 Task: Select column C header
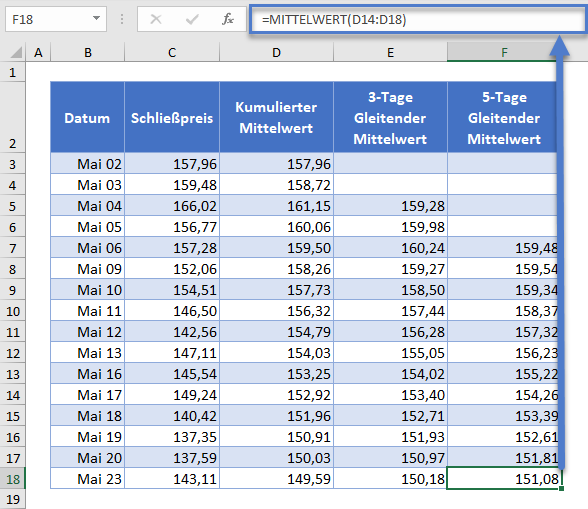[x=172, y=52]
